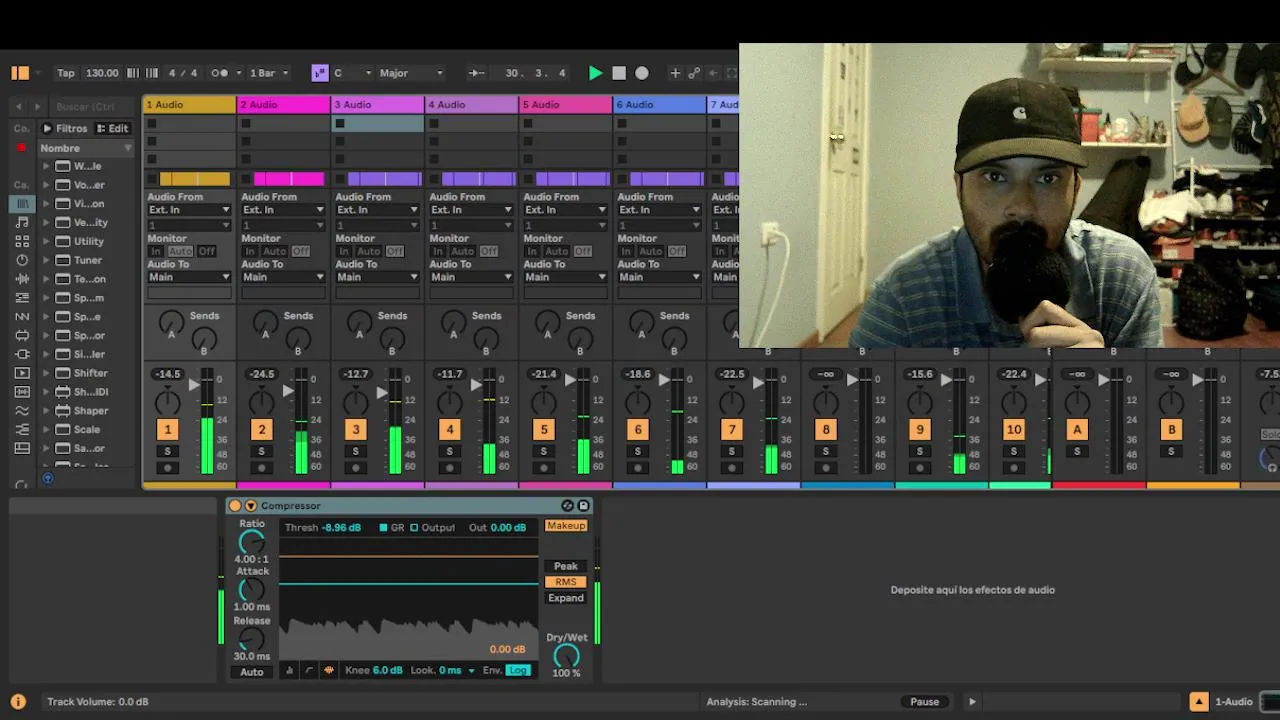The height and width of the screenshot is (720, 1280).
Task: Toggle the Makeup button in Compressor
Action: (x=566, y=526)
